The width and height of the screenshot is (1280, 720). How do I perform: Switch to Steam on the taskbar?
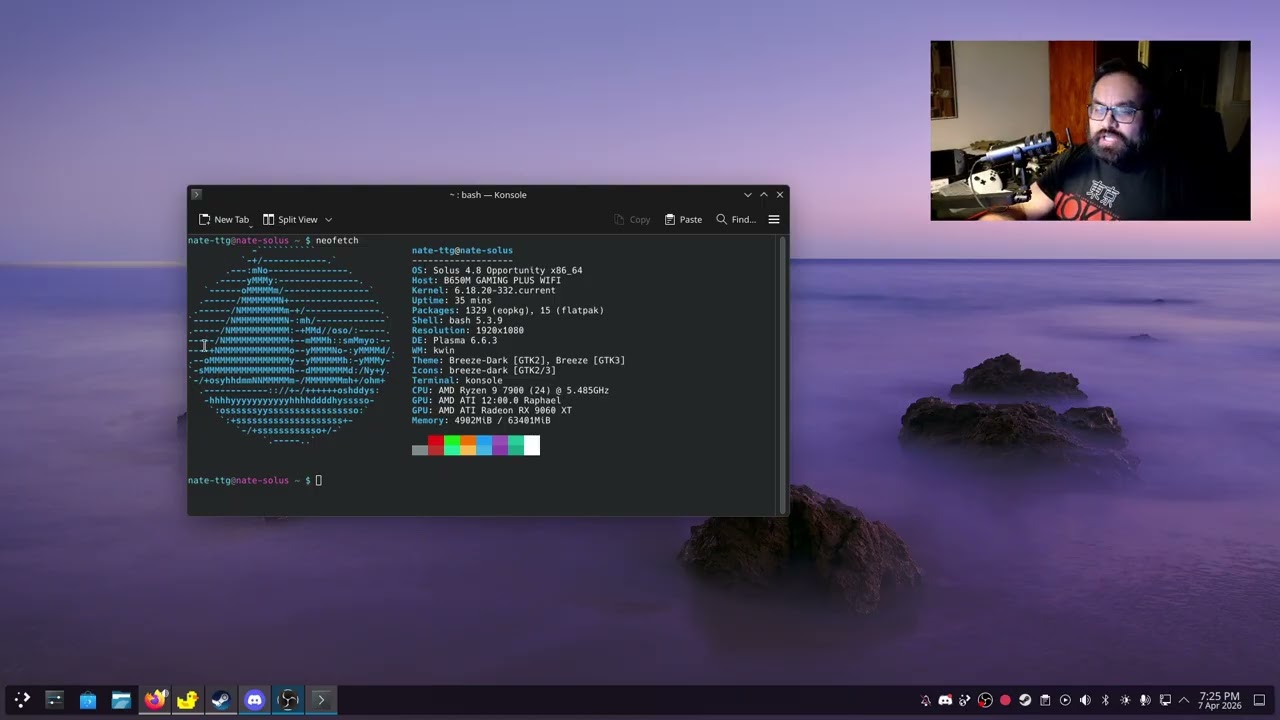[x=220, y=700]
